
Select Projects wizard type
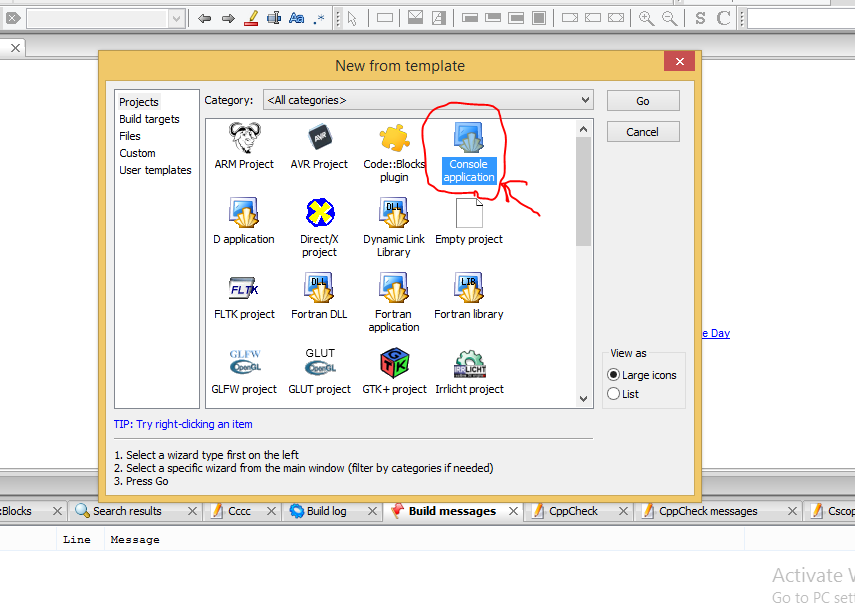139,102
